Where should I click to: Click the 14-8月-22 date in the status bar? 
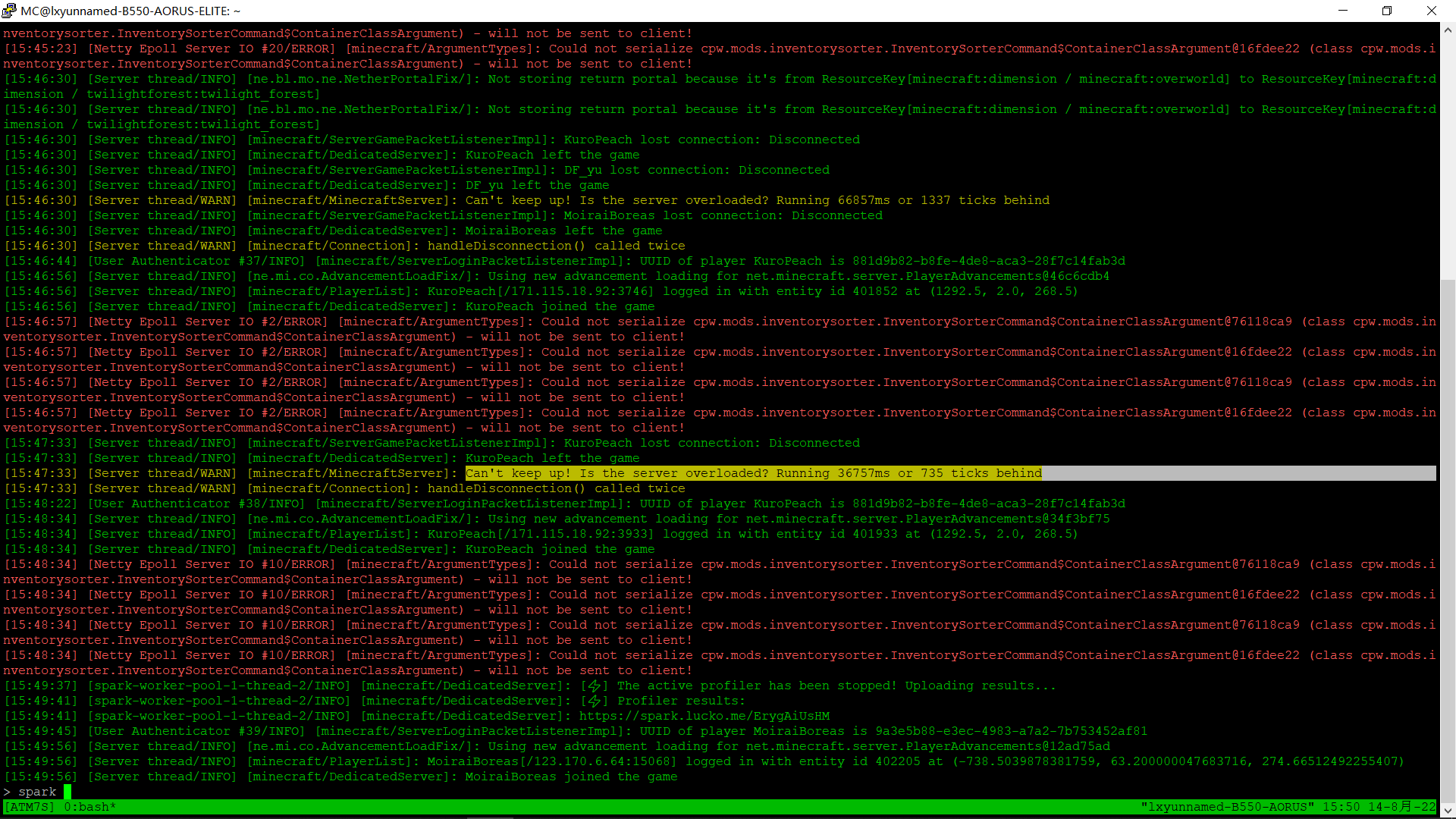coord(1402,807)
